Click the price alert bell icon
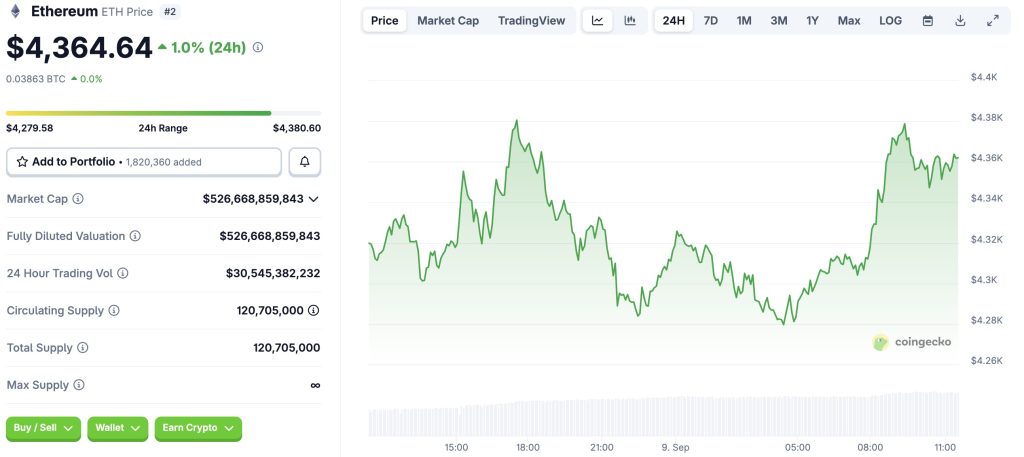The image size is (1024, 457). coord(305,161)
